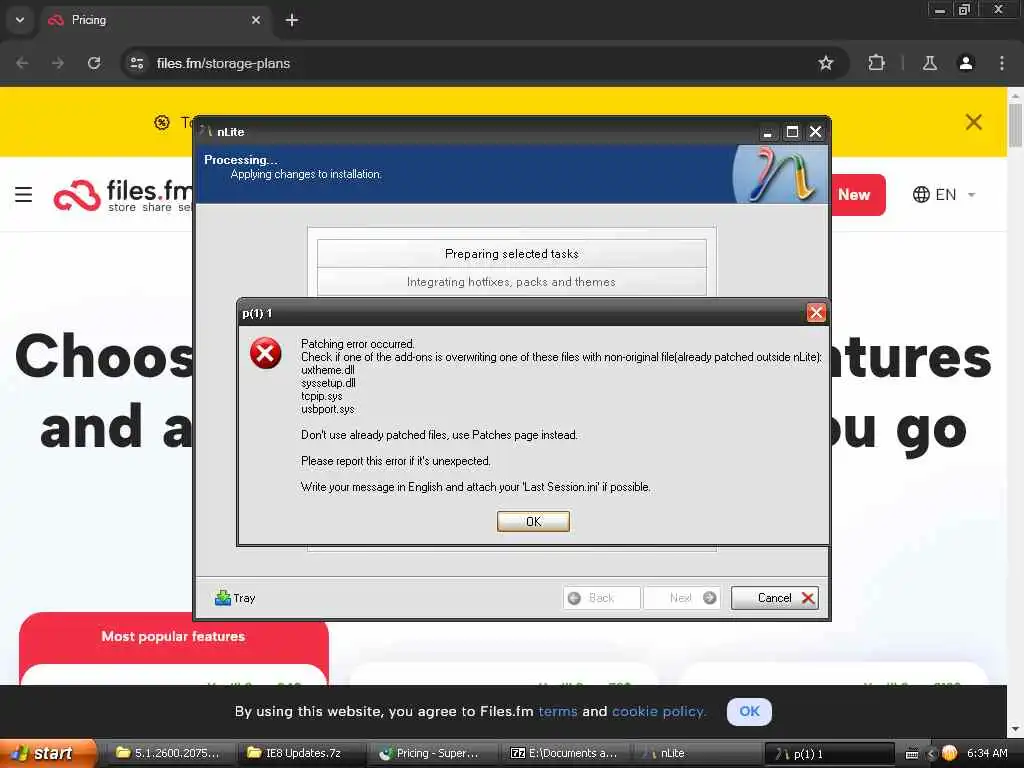Click Cancel in the nLite window
The width and height of the screenshot is (1024, 768).
[x=775, y=598]
